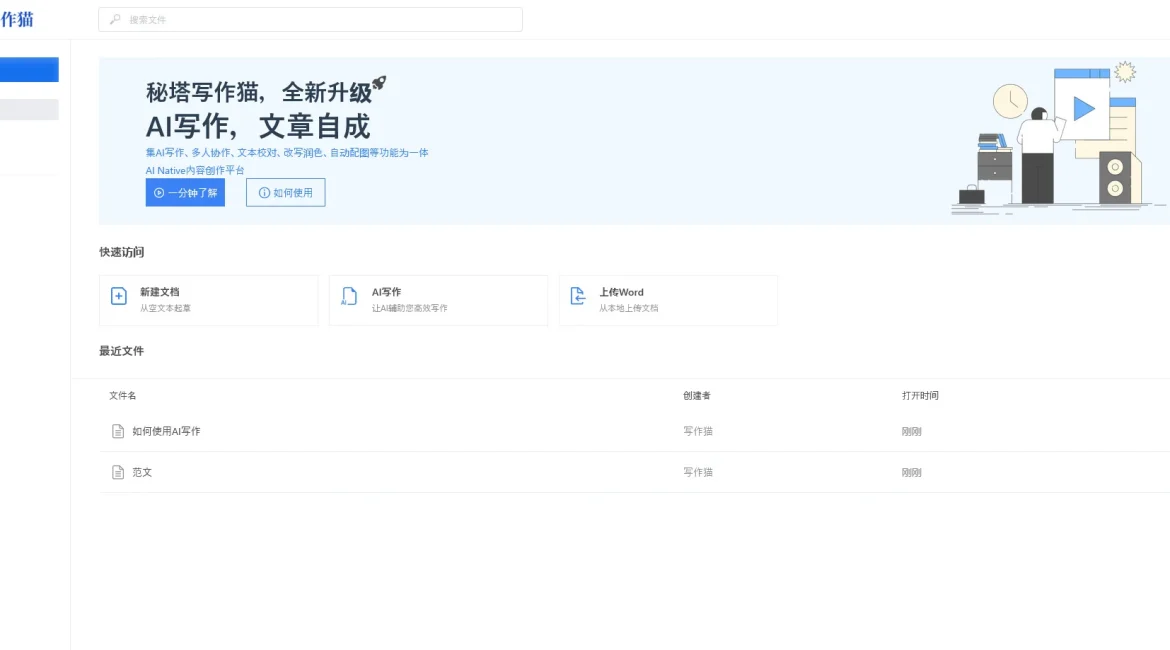The height and width of the screenshot is (650, 1170).
Task: Click the 最近文件 section heading
Action: 122,351
